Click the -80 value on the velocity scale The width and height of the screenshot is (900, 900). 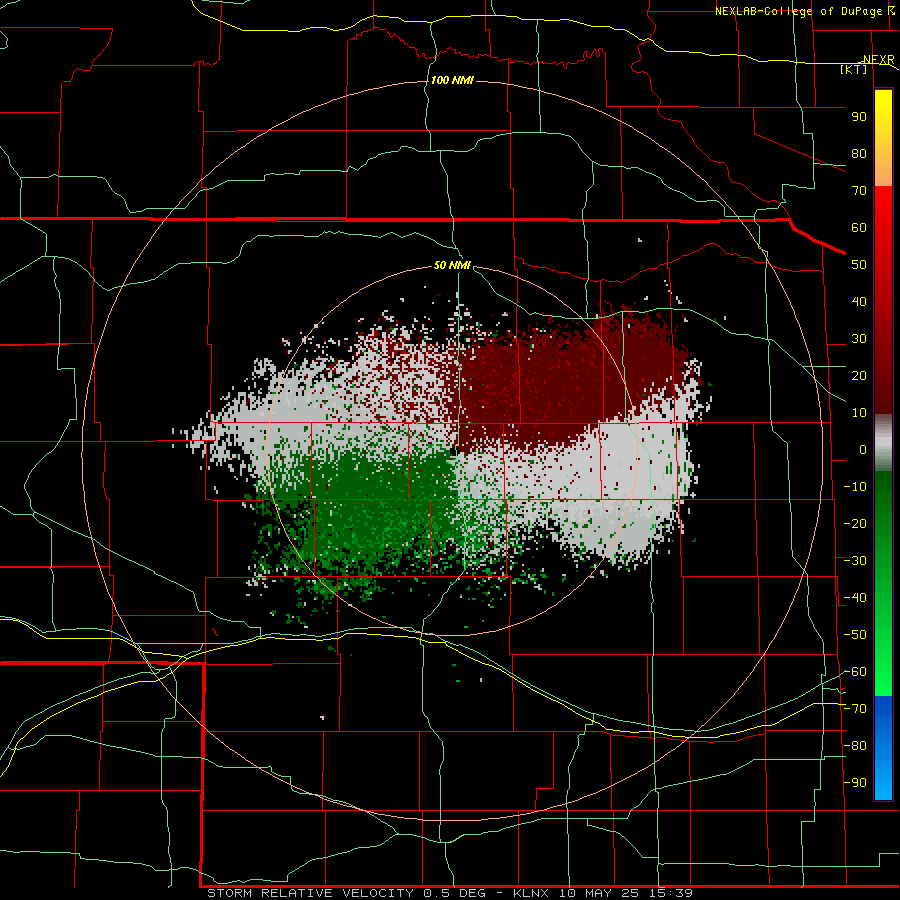[x=855, y=746]
